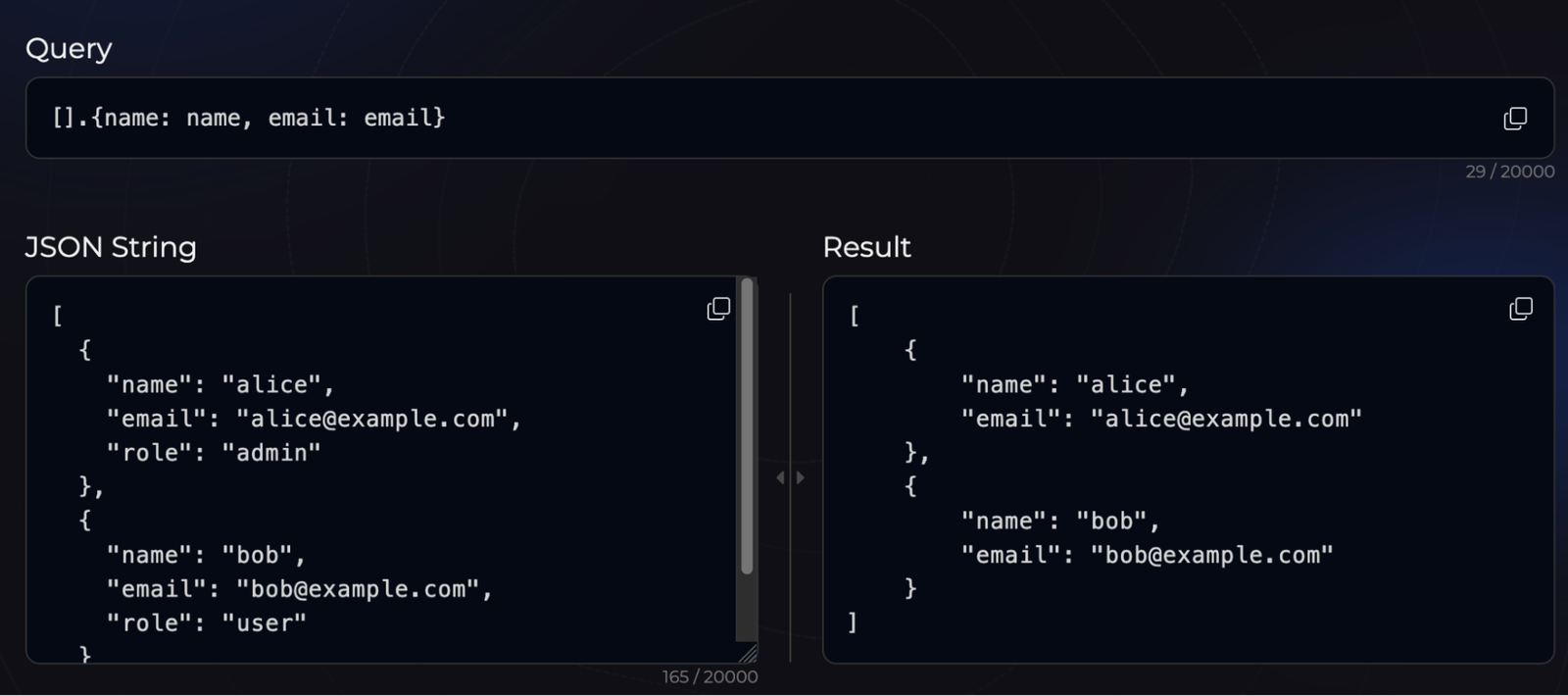
Task: Click the Query heading label
Action: coord(69,48)
